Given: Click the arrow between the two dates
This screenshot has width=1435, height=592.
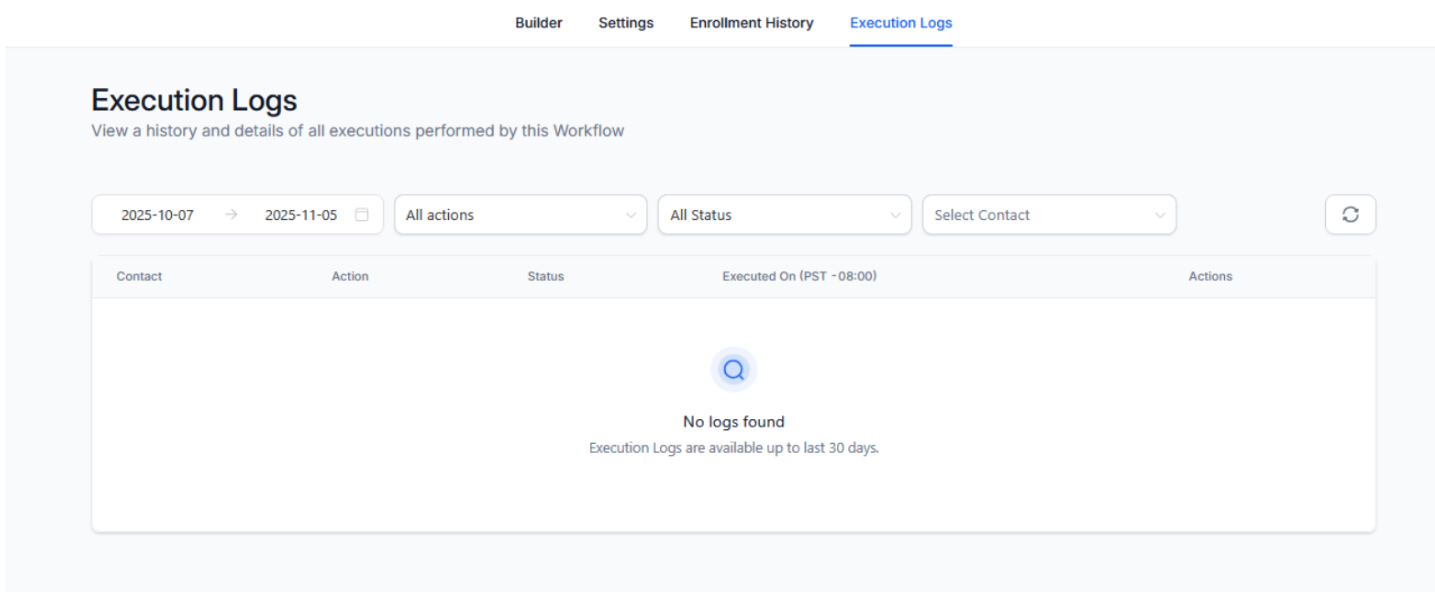Looking at the screenshot, I should 231,215.
